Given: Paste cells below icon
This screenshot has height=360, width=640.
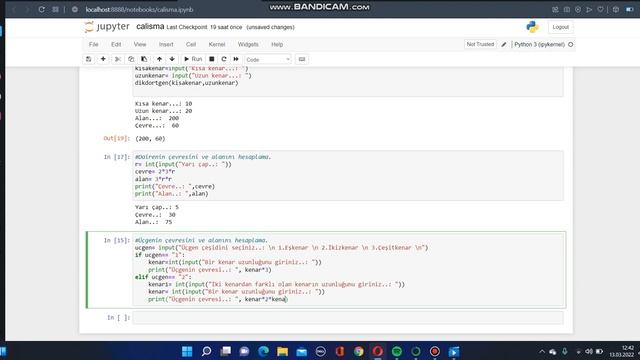Looking at the screenshot, I should tap(144, 59).
